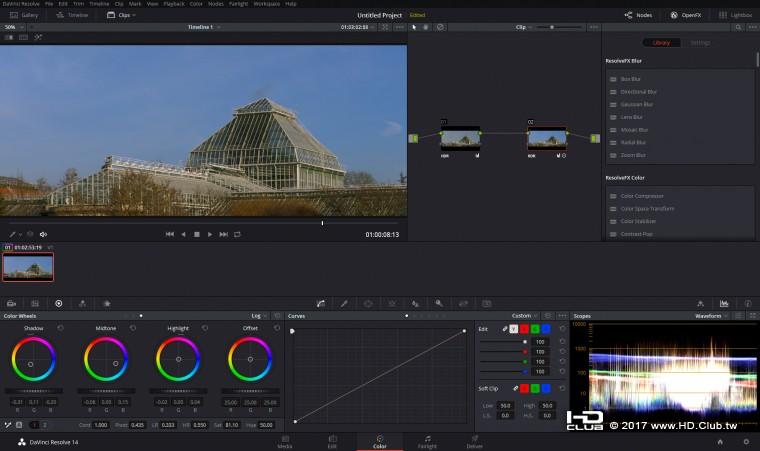Select the Qualifier eyedropper tool
760x451 pixels.
tap(344, 302)
